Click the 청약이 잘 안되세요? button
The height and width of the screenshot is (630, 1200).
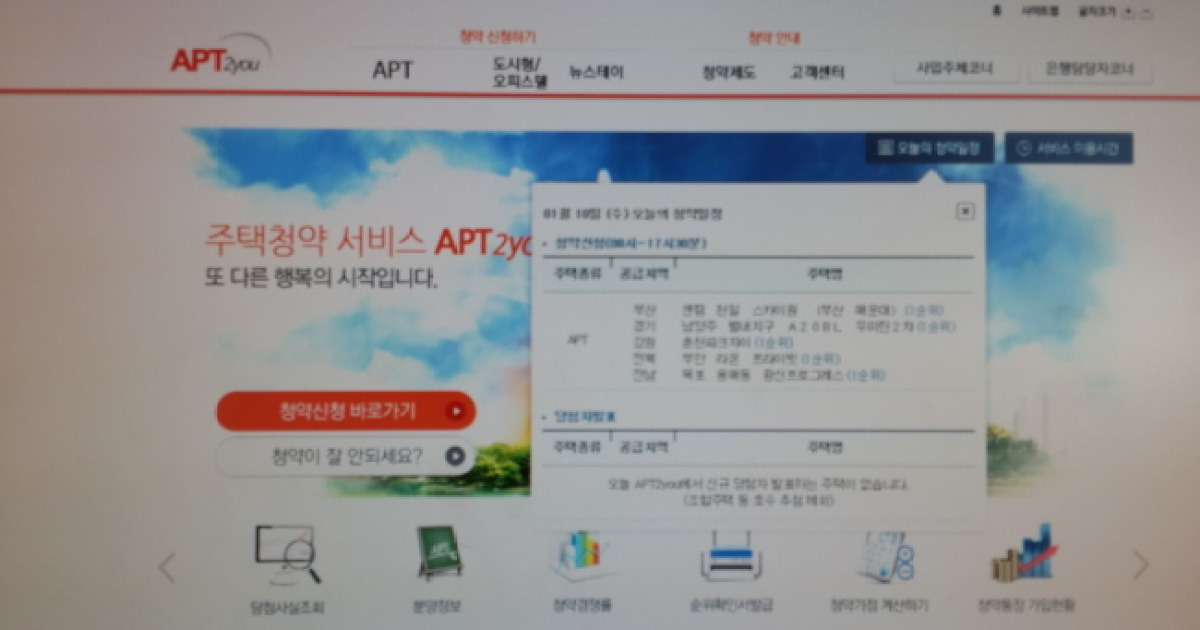point(346,456)
